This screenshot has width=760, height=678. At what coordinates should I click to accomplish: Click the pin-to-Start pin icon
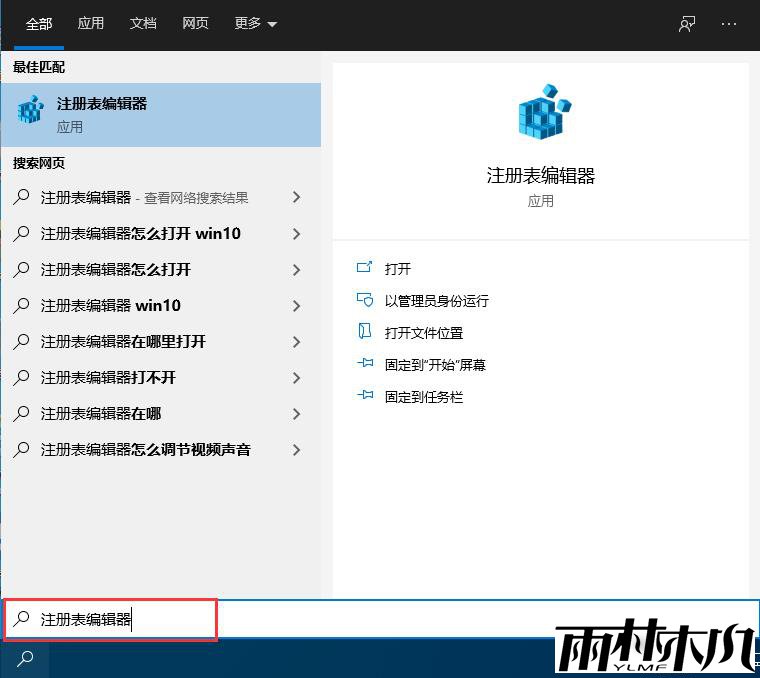point(365,363)
